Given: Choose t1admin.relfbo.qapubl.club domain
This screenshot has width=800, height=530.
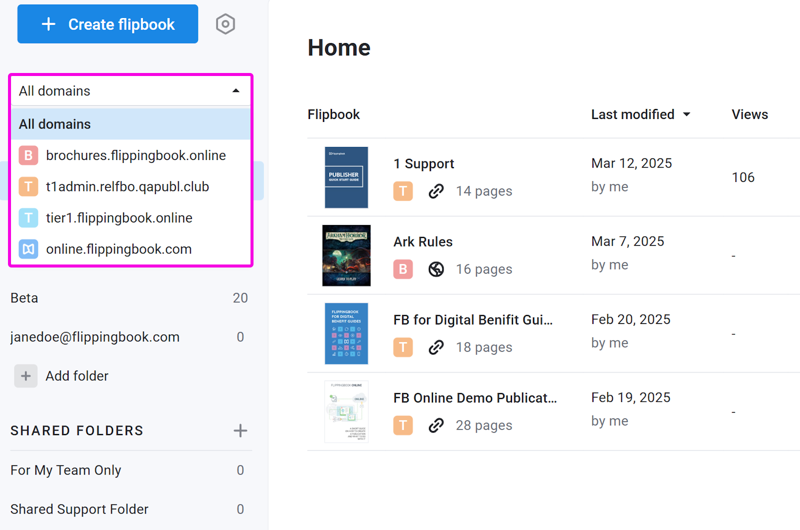Looking at the screenshot, I should click(x=131, y=187).
